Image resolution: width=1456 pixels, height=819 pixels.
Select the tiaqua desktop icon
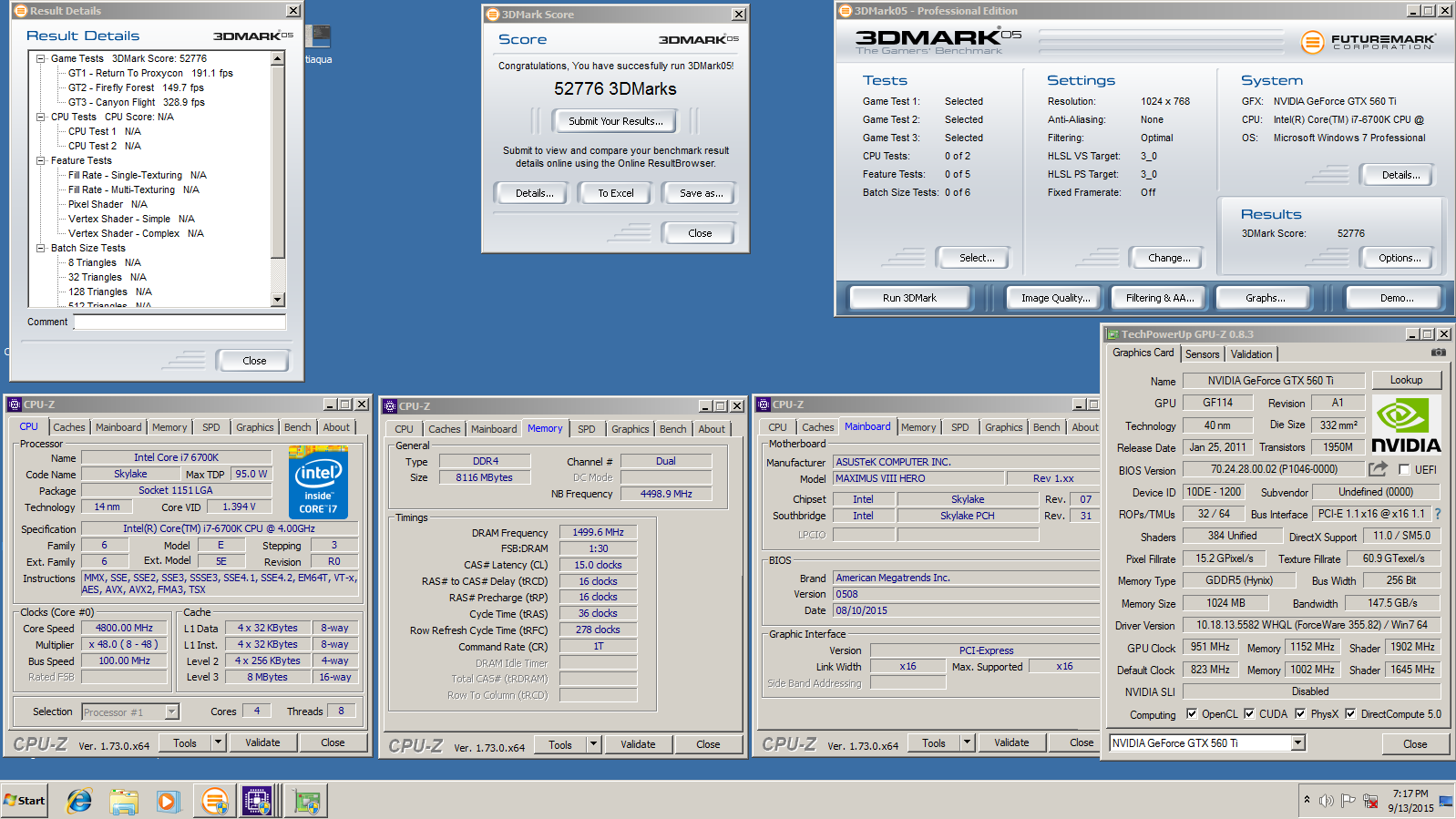click(318, 44)
